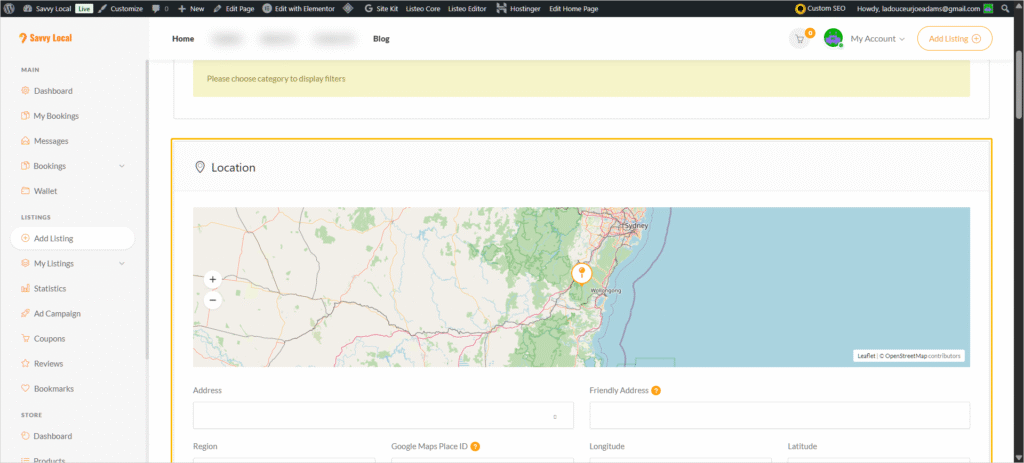Open the Blog menu item

coord(381,39)
